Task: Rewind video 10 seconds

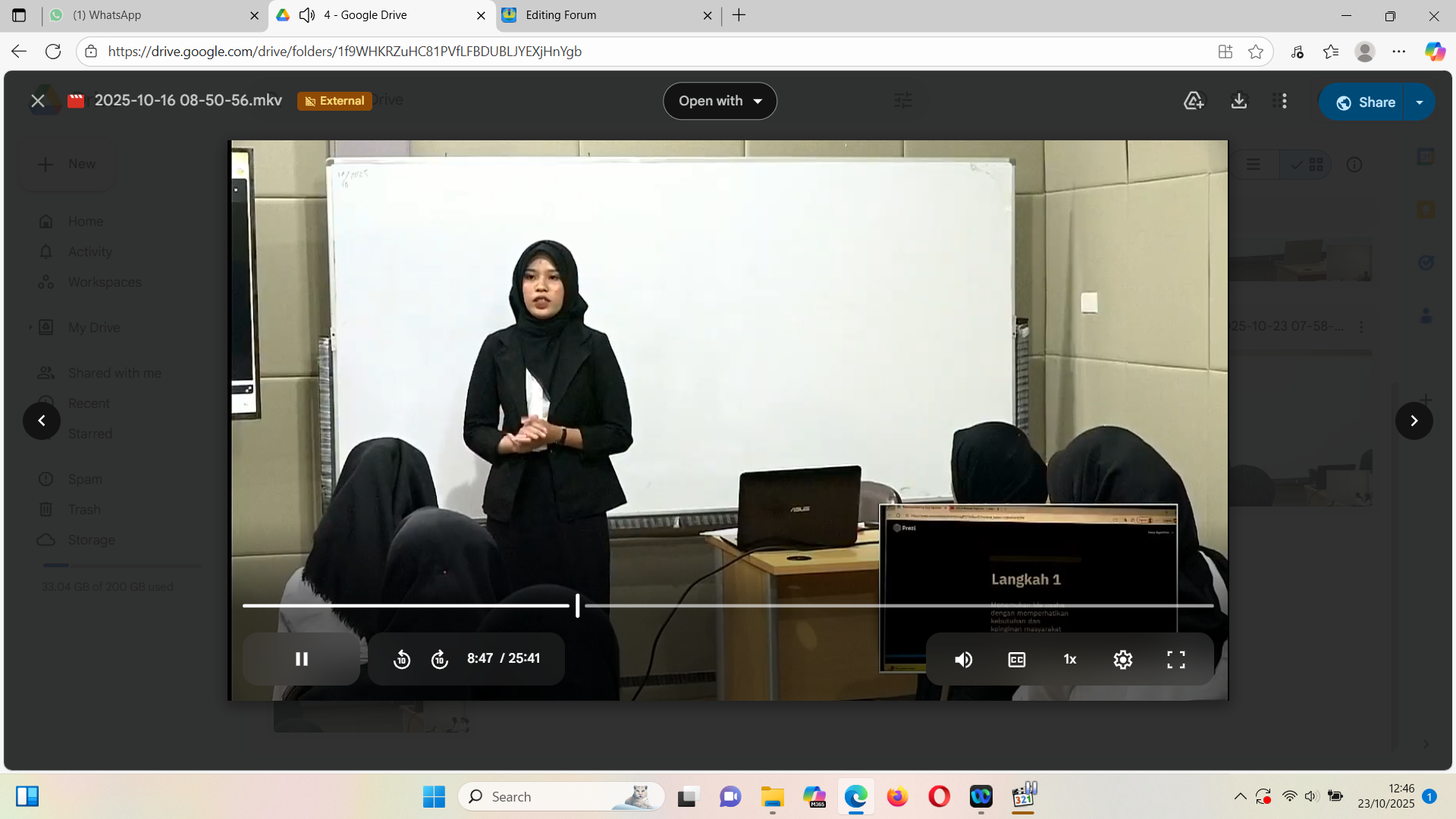Action: click(402, 660)
